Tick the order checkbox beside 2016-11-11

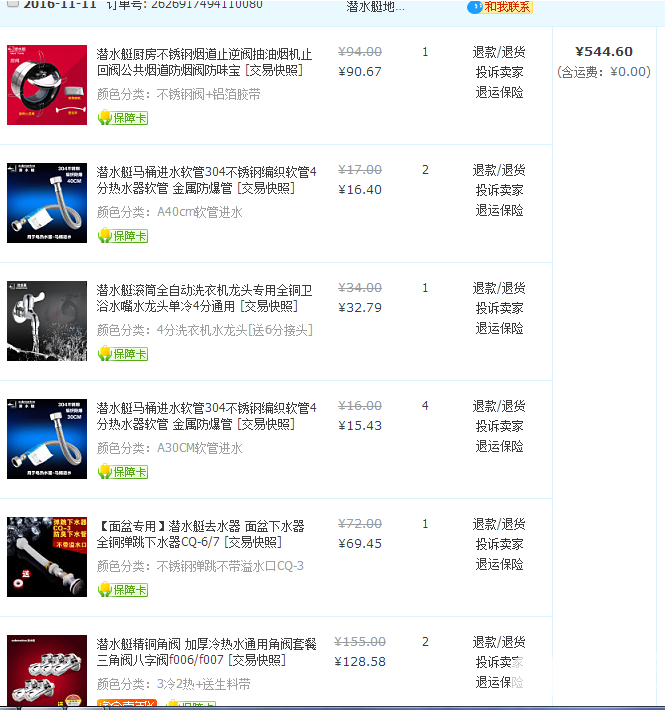[x=13, y=3]
